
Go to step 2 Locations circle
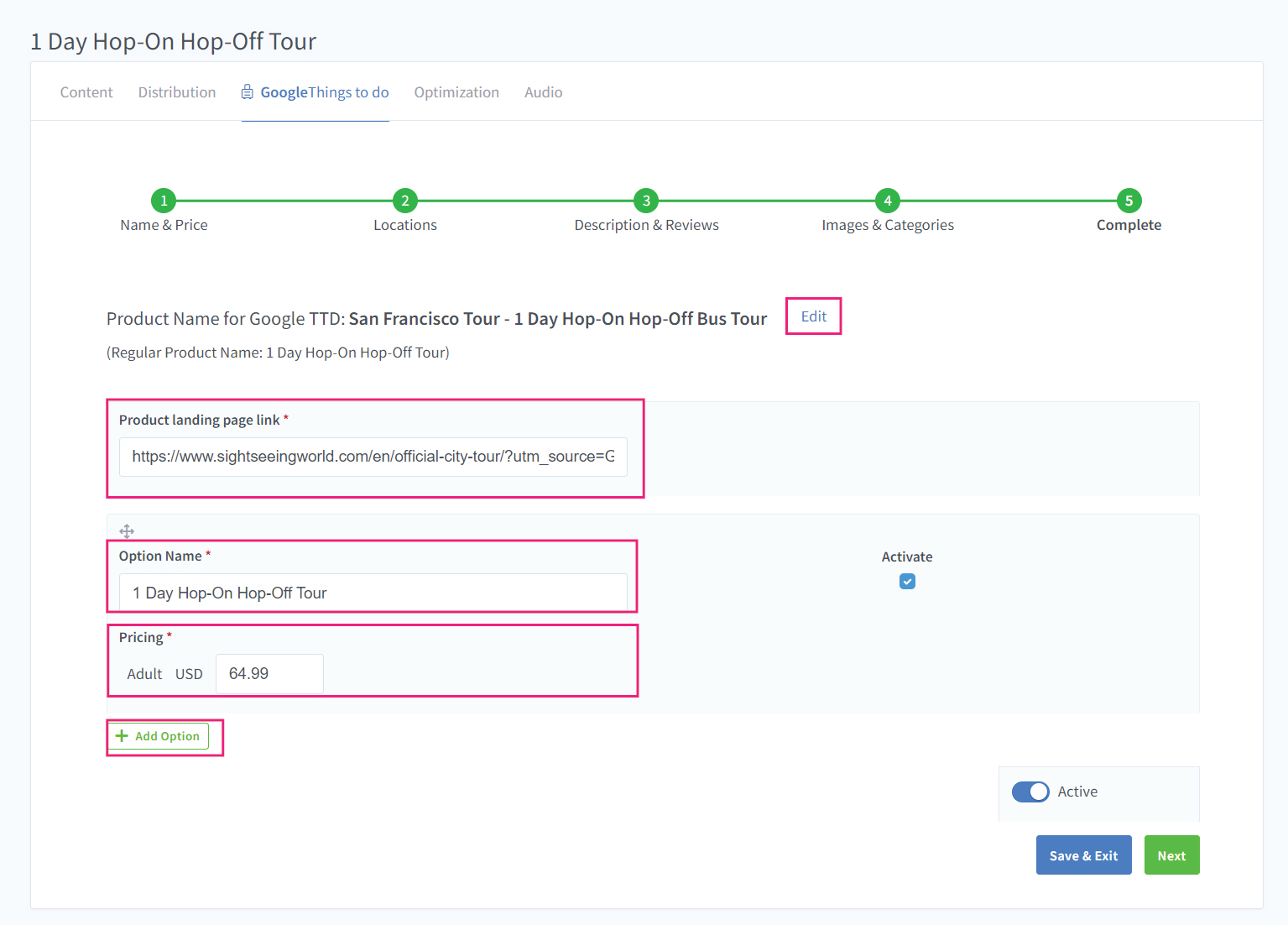404,201
